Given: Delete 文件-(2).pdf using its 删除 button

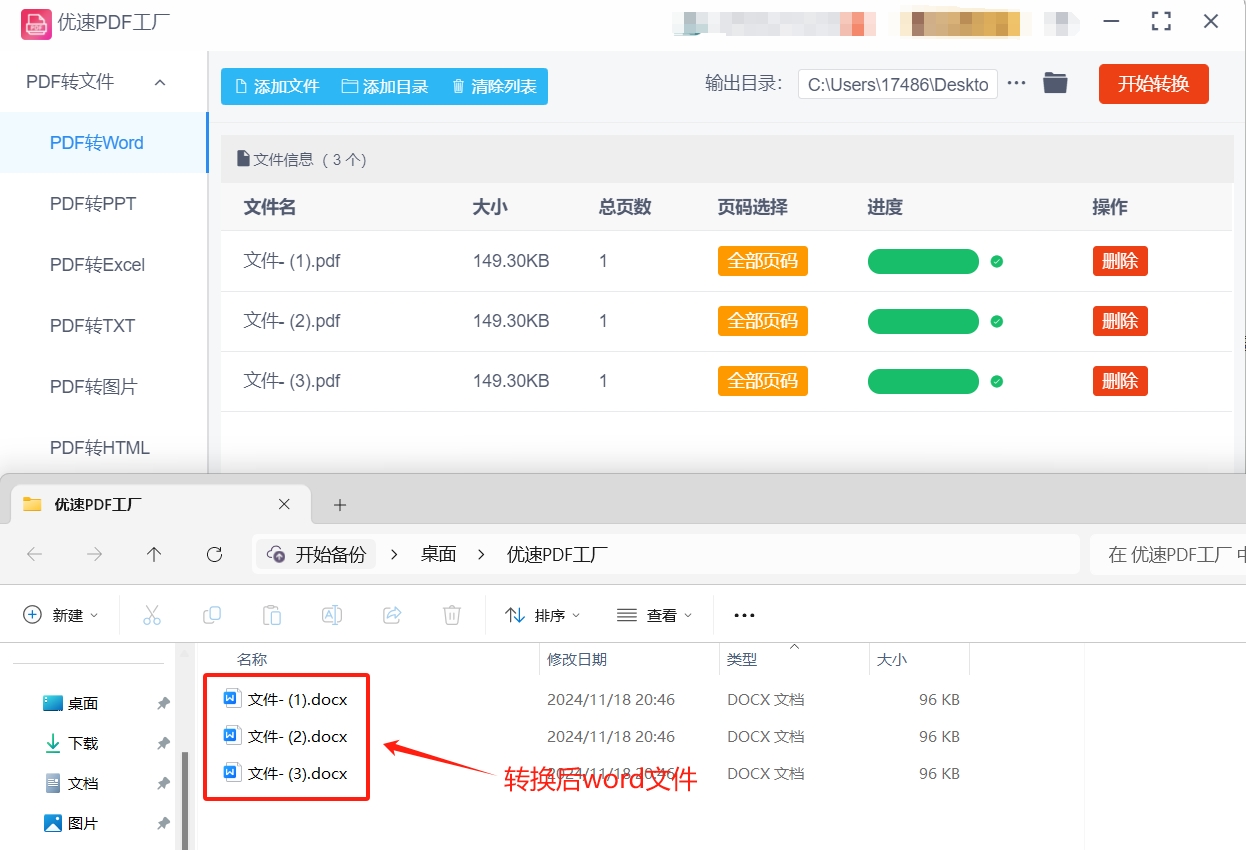Looking at the screenshot, I should pos(1119,321).
